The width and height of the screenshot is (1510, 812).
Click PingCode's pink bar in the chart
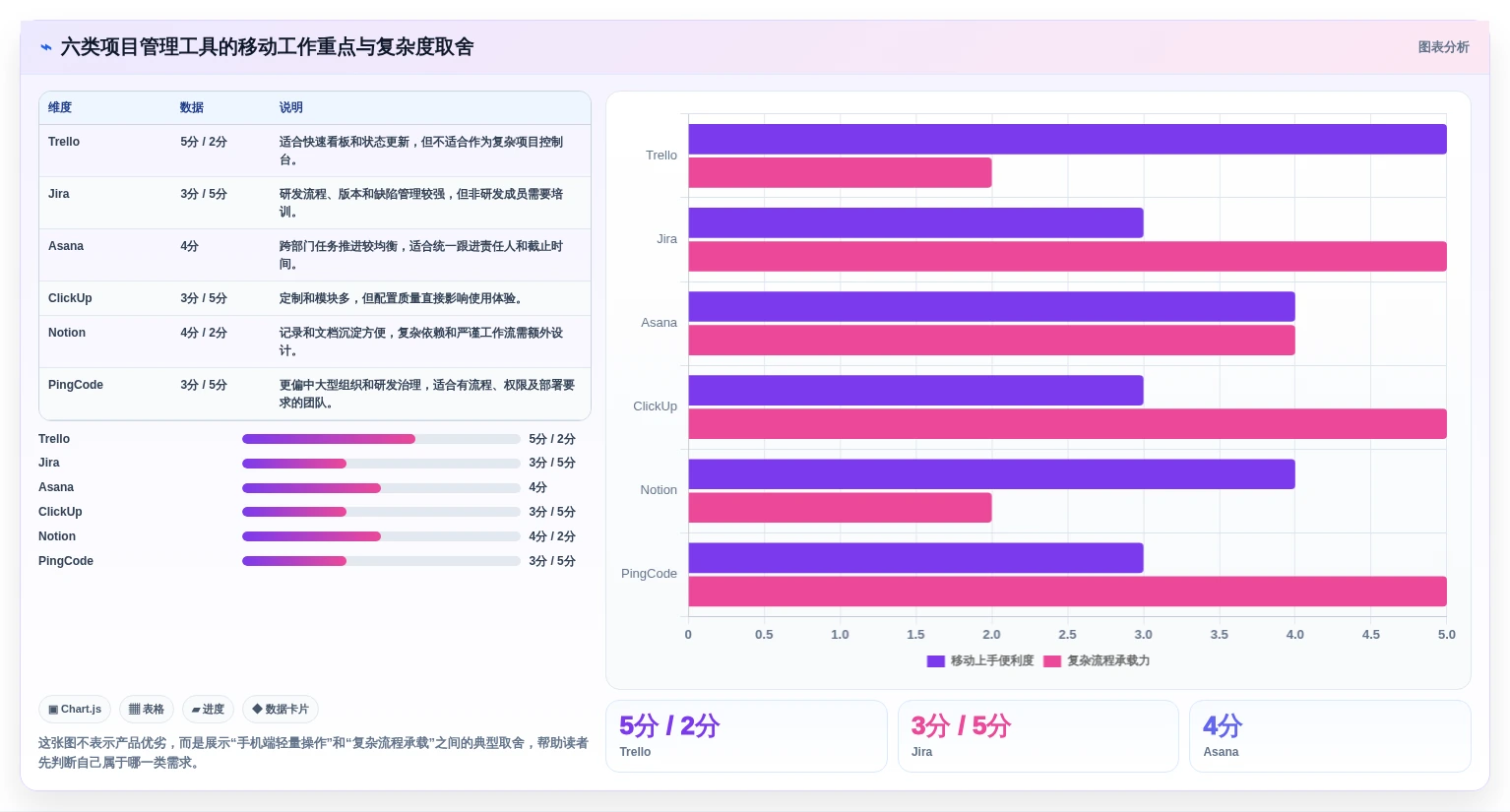click(1067, 591)
